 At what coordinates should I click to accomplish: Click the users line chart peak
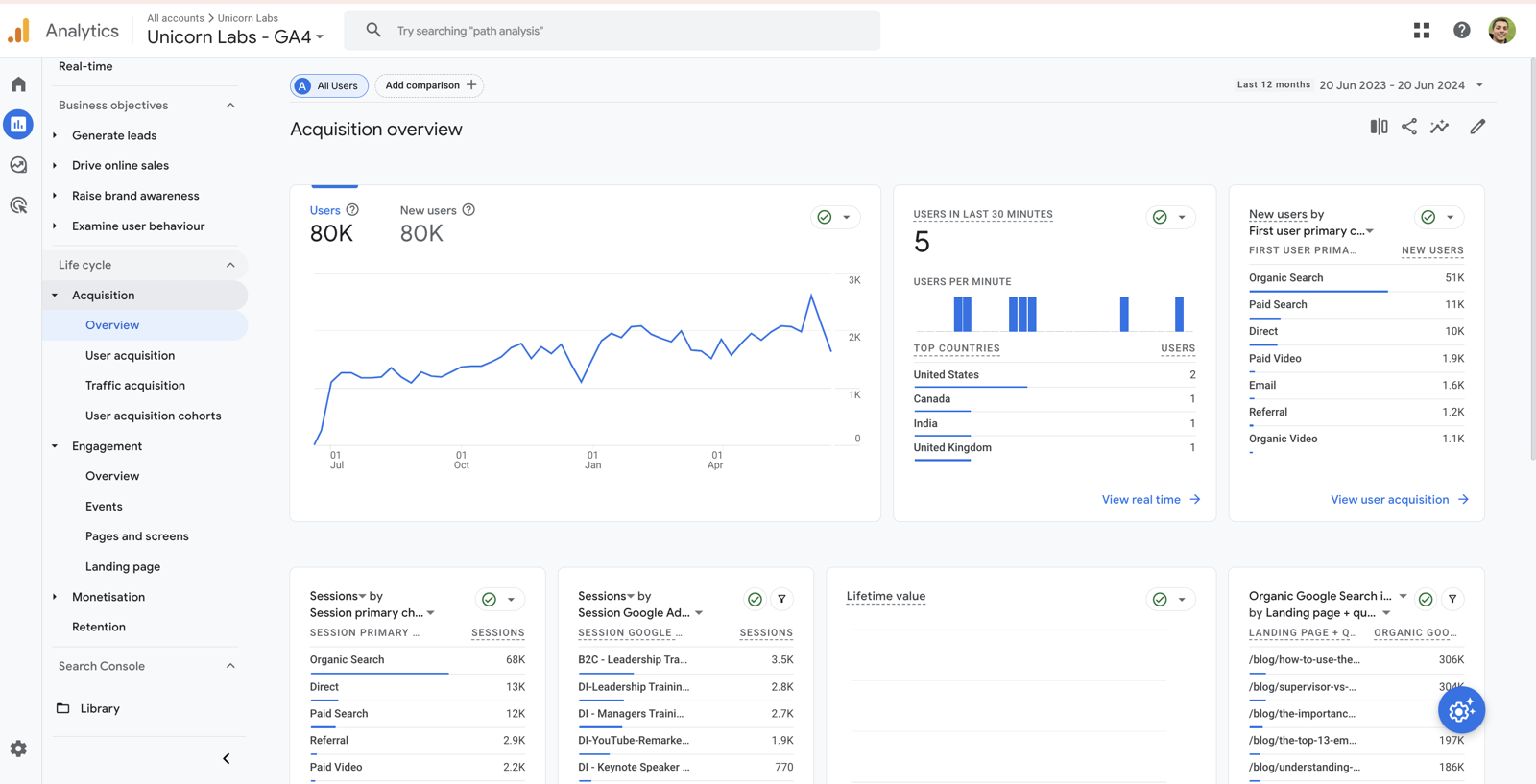811,296
